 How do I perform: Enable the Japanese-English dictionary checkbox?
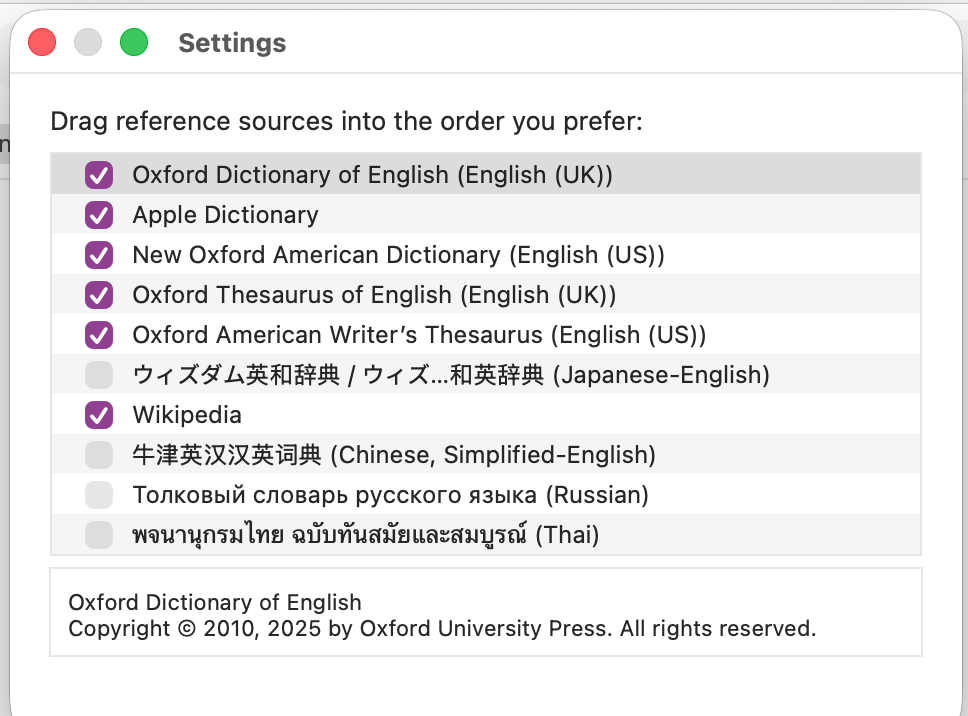pyautogui.click(x=99, y=375)
